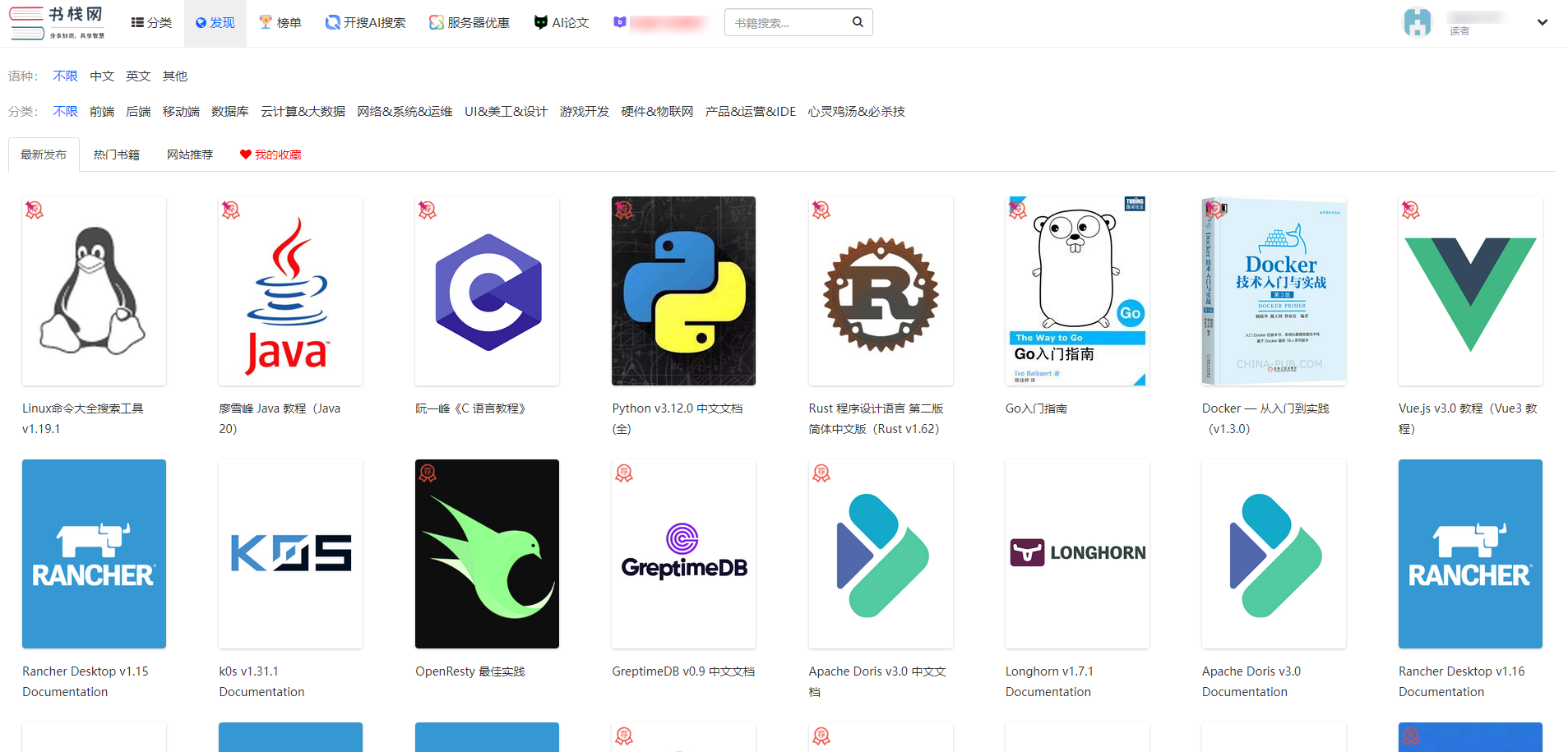Open the Longhorn logo cover
The height and width of the screenshot is (752, 1568).
point(1077,554)
